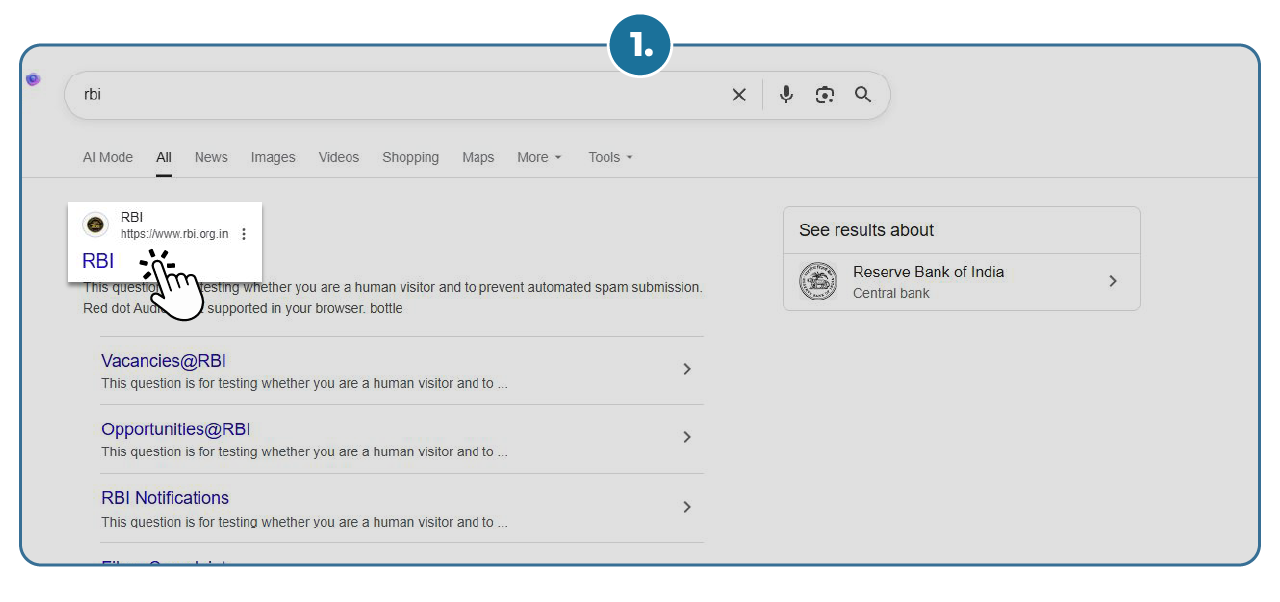The height and width of the screenshot is (602, 1280).
Task: Expand the More dropdown menu
Action: (x=539, y=157)
